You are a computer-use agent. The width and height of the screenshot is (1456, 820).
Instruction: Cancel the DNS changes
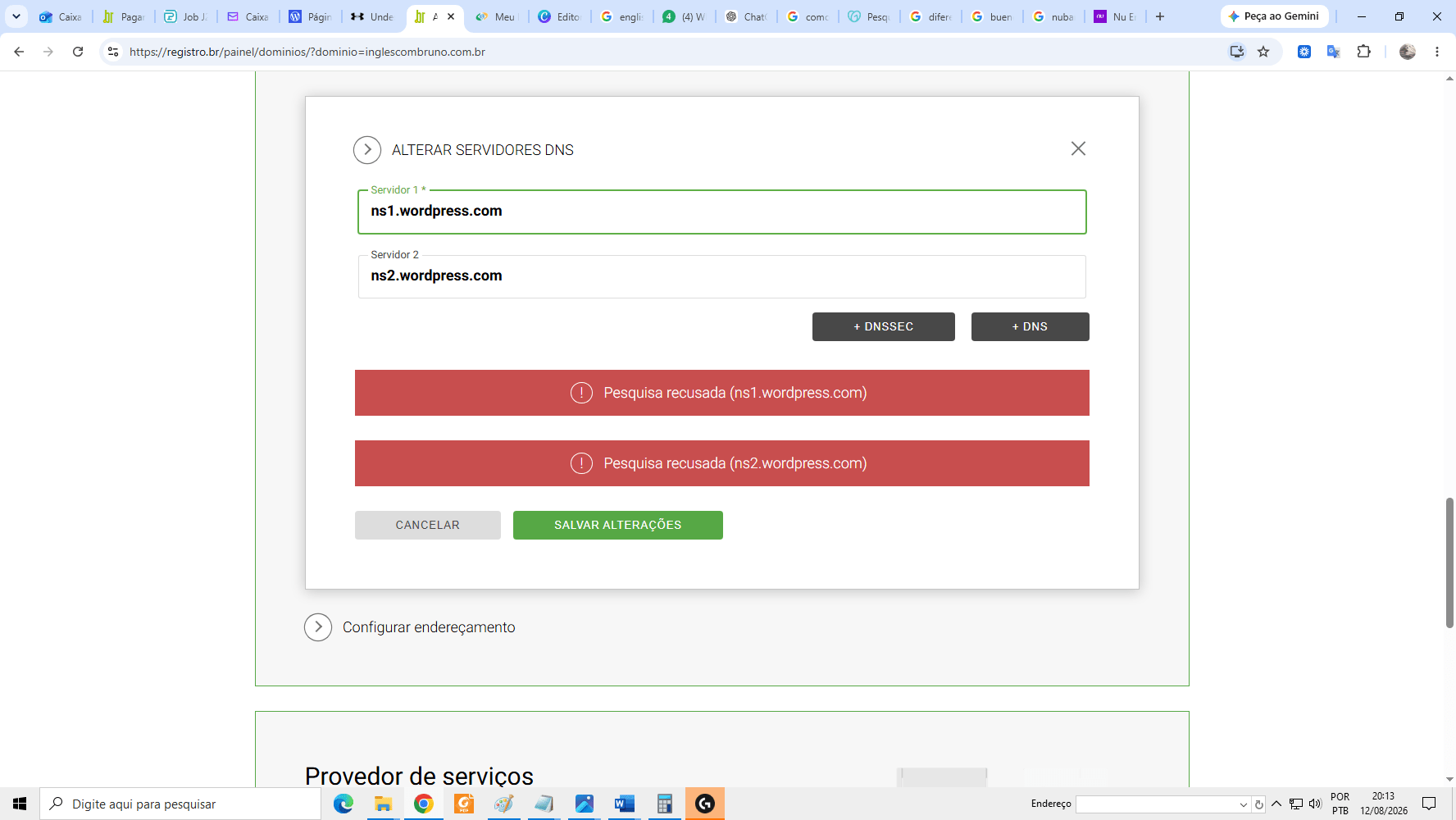pyautogui.click(x=428, y=525)
